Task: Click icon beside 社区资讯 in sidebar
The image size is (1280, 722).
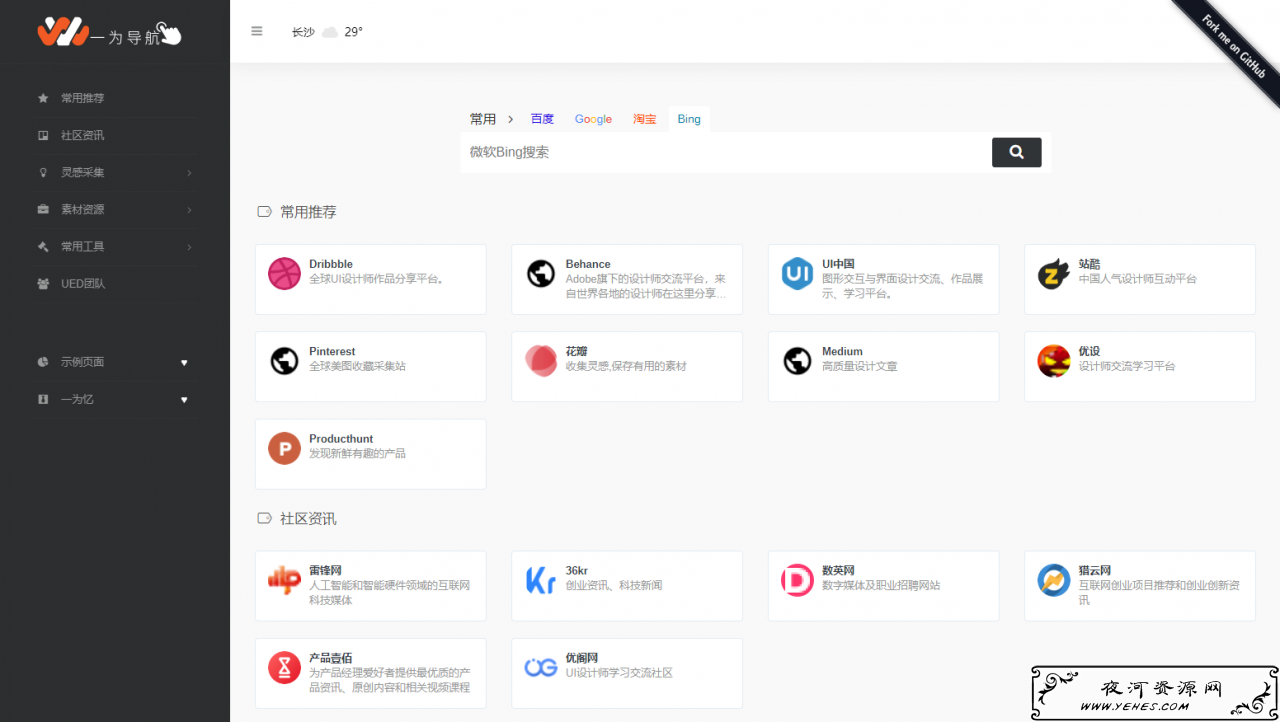Action: (43, 135)
